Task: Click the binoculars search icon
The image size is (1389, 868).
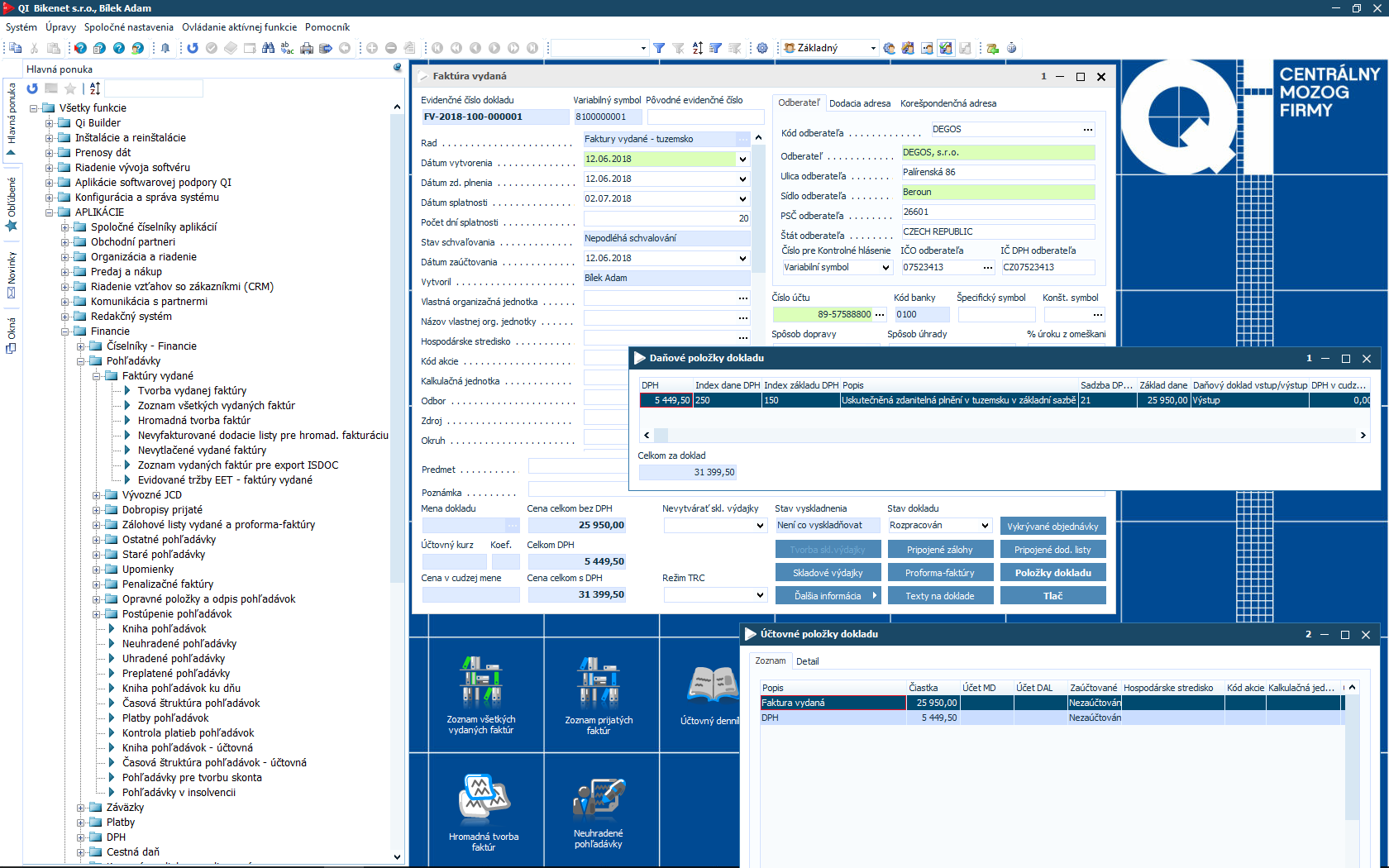Action: (268, 48)
